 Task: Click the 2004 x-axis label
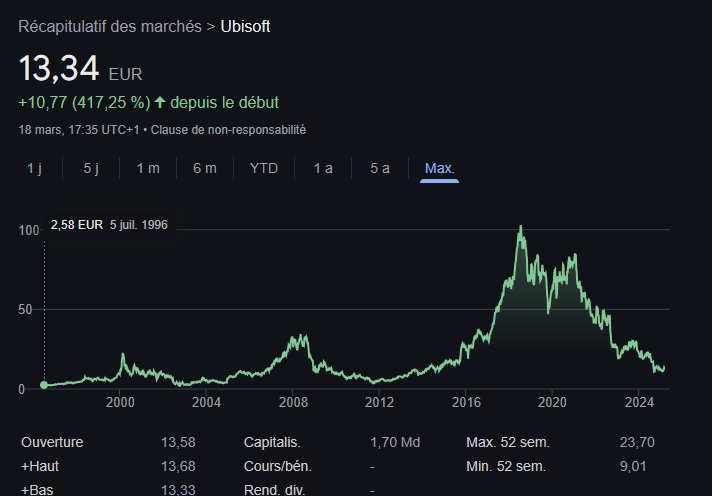(206, 402)
